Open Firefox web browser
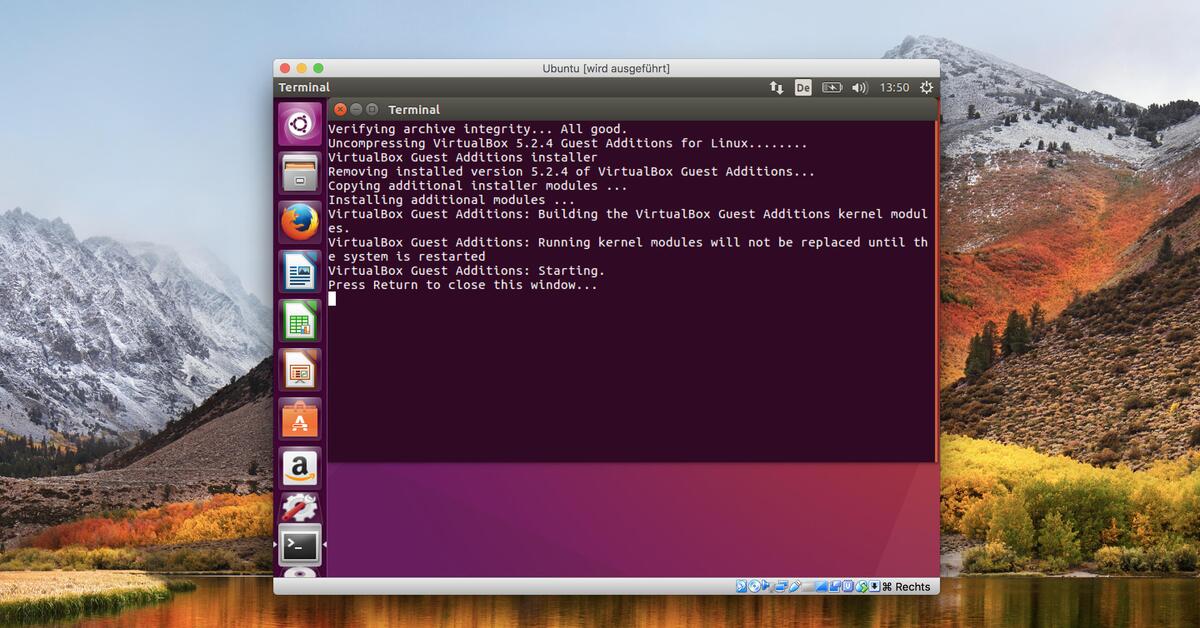 tap(299, 222)
